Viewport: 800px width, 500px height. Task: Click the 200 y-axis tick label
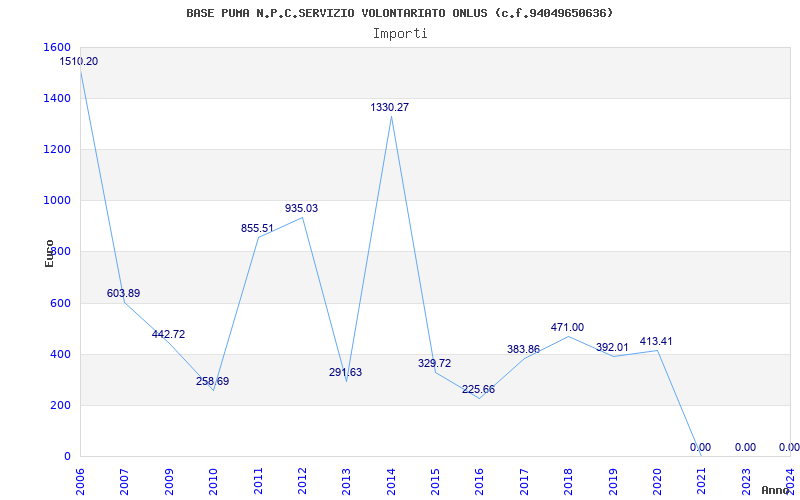(x=60, y=406)
